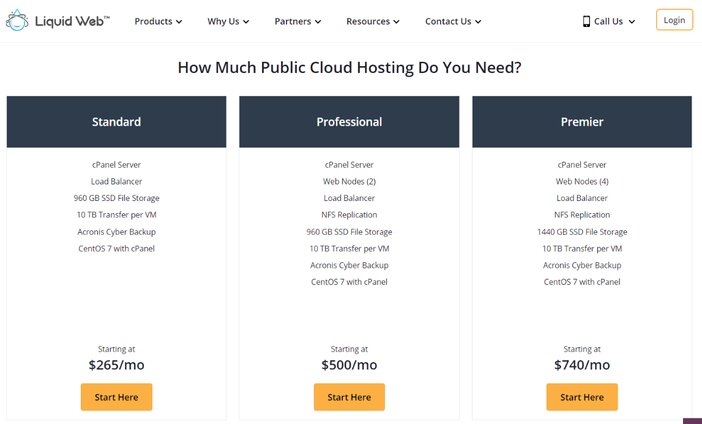Expand the Resources chevron arrow
The height and width of the screenshot is (424, 702).
tap(396, 21)
